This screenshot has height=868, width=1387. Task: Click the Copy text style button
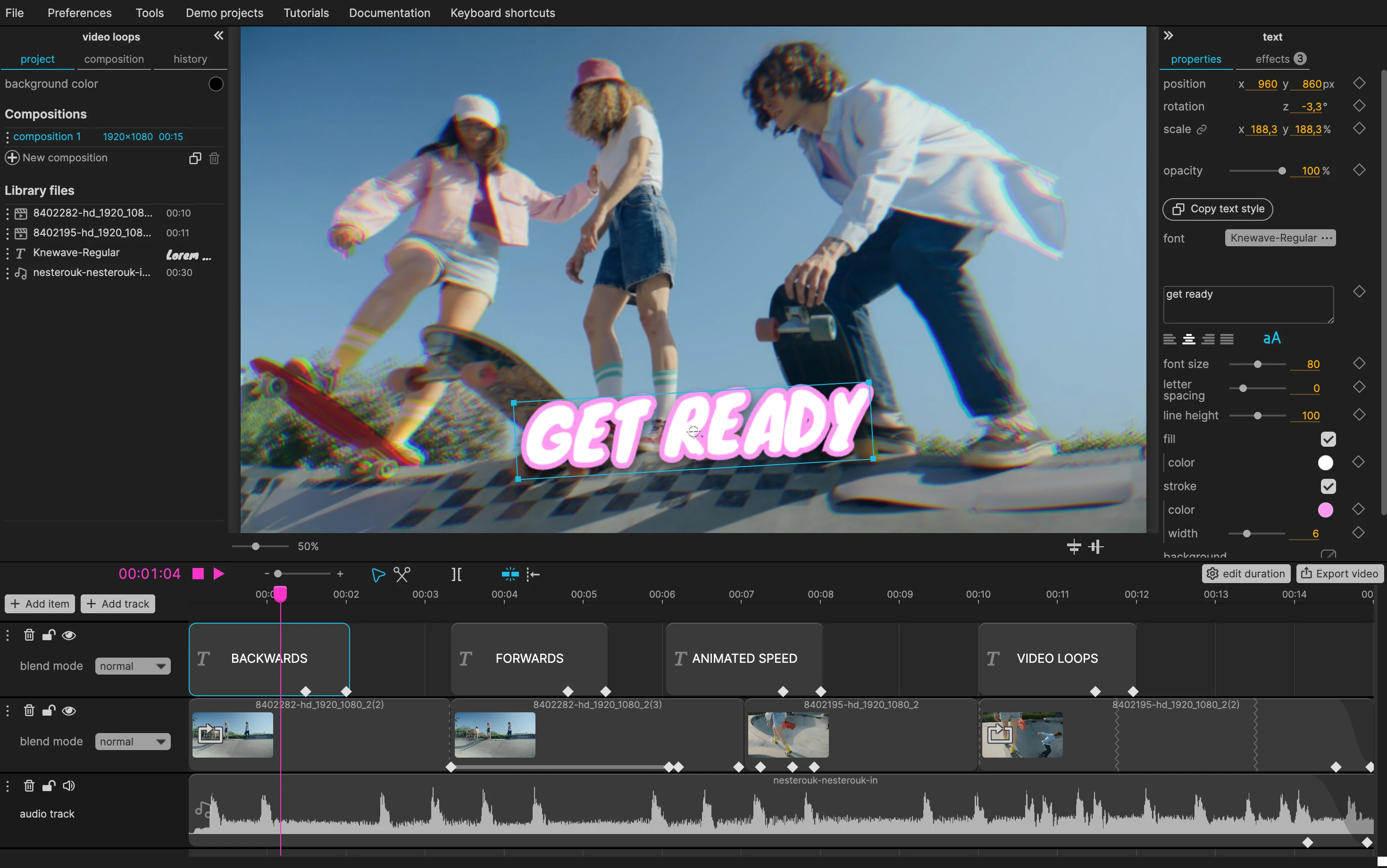pyautogui.click(x=1218, y=209)
